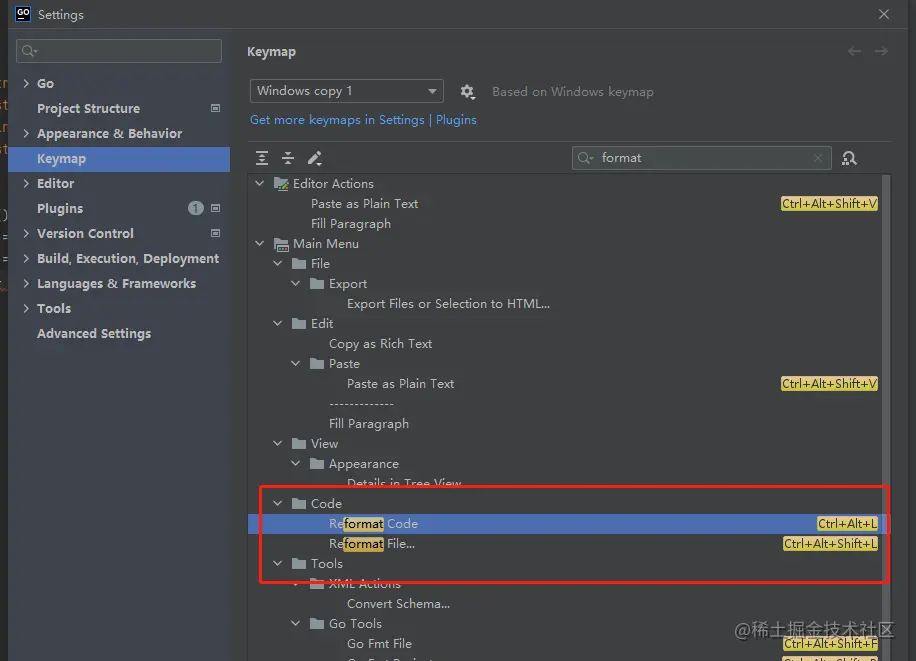Screen dimensions: 916x661
Task: Click the Collapse All icon in keymap toolbar
Action: (288, 158)
